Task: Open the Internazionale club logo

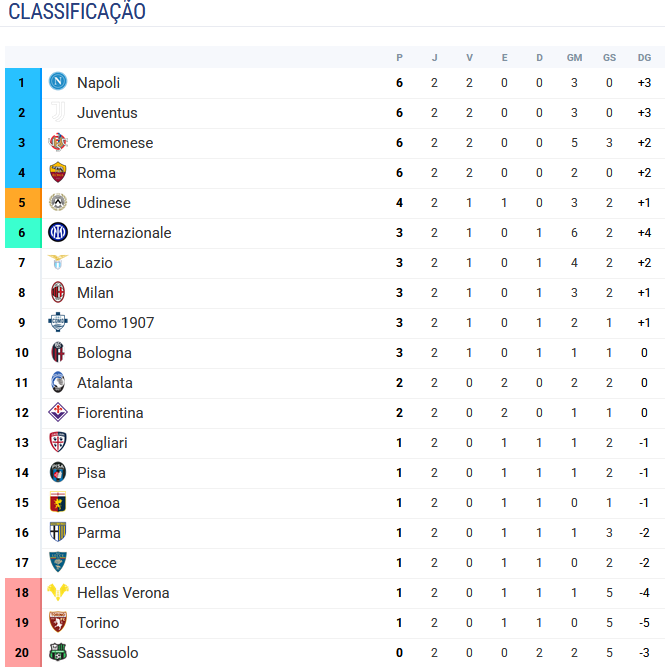Action: pos(58,232)
